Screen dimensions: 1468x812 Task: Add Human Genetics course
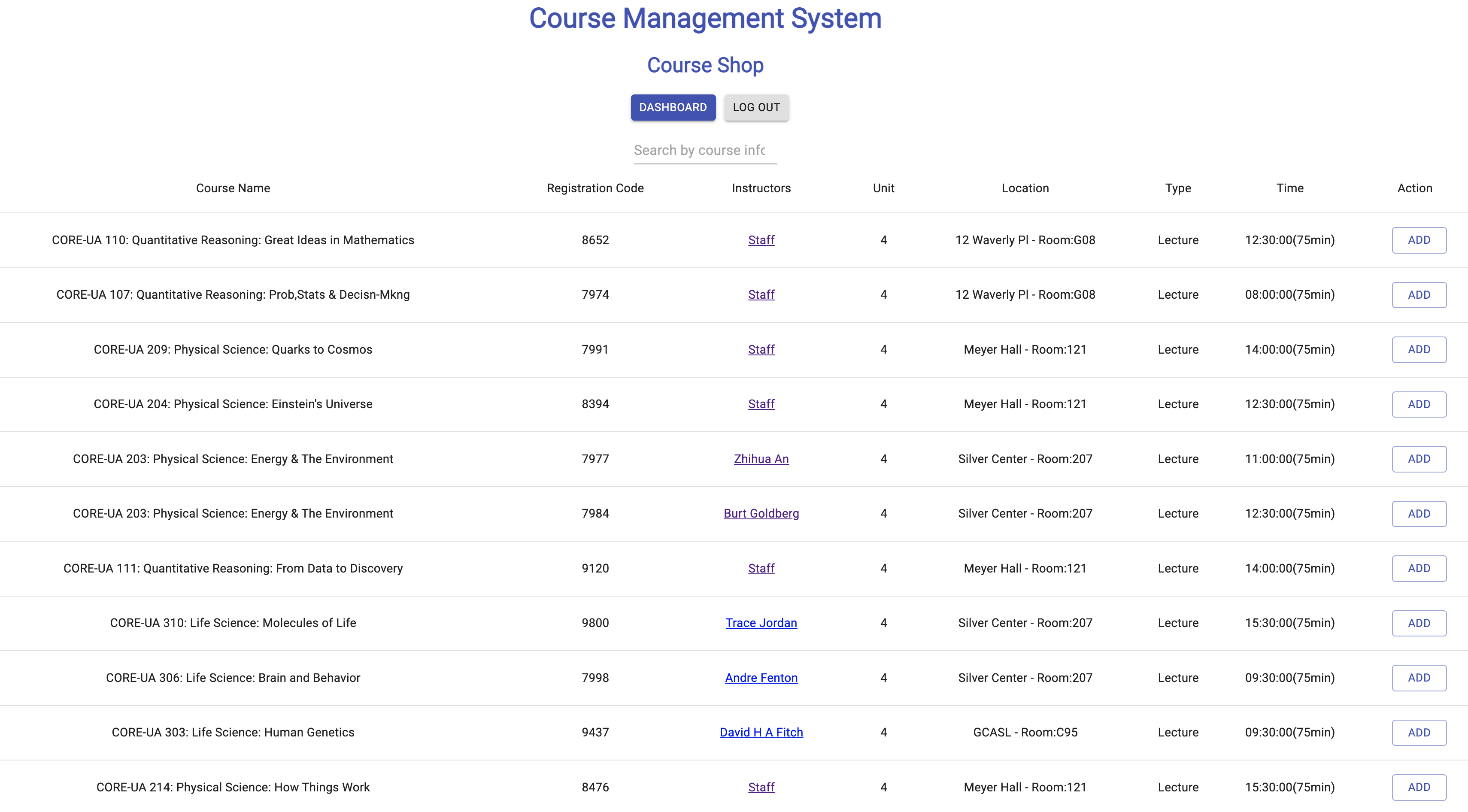[1418, 732]
